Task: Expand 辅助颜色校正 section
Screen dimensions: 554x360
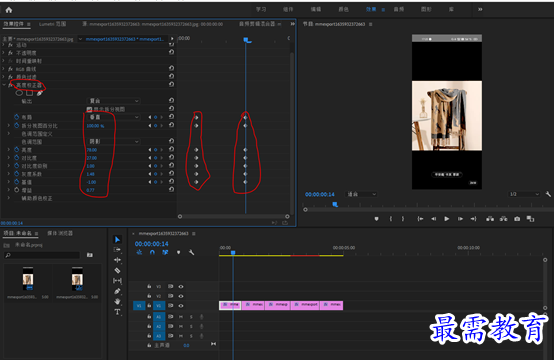Action: pyautogui.click(x=9, y=198)
